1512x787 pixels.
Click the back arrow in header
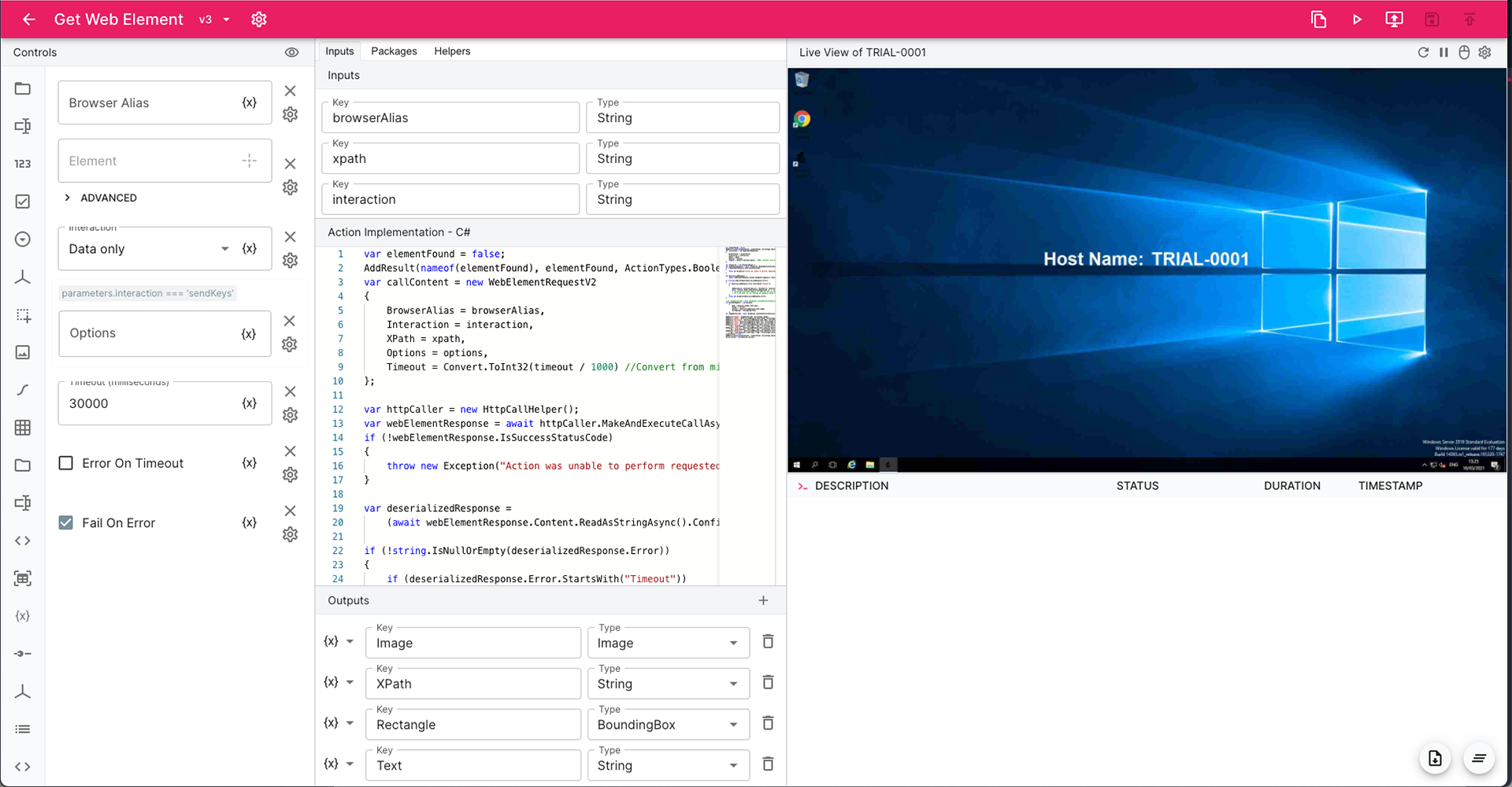point(29,20)
